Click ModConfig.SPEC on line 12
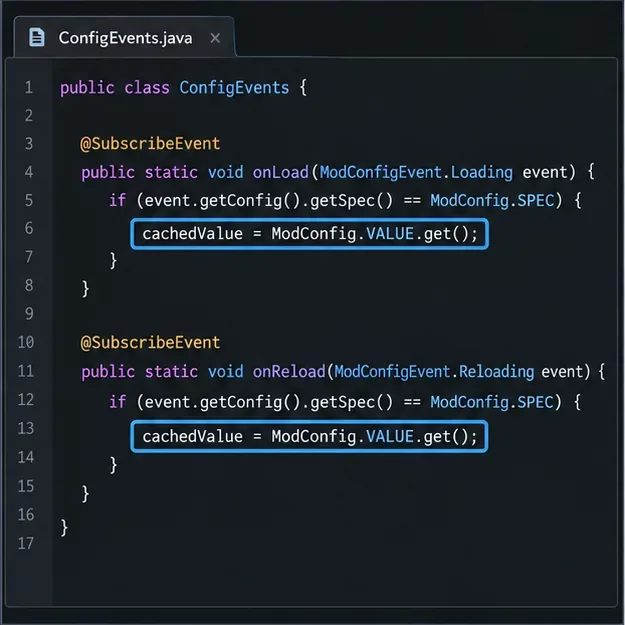The height and width of the screenshot is (625, 625). (492, 402)
